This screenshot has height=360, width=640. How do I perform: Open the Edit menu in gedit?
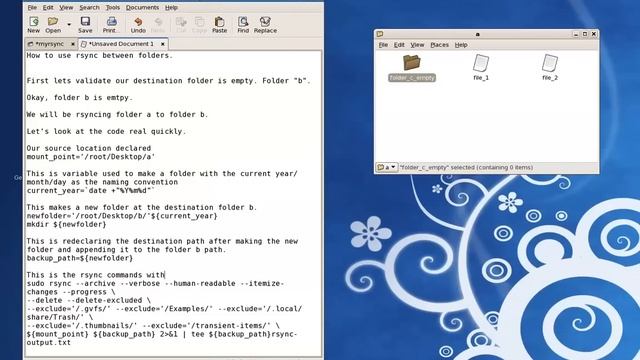[48, 7]
